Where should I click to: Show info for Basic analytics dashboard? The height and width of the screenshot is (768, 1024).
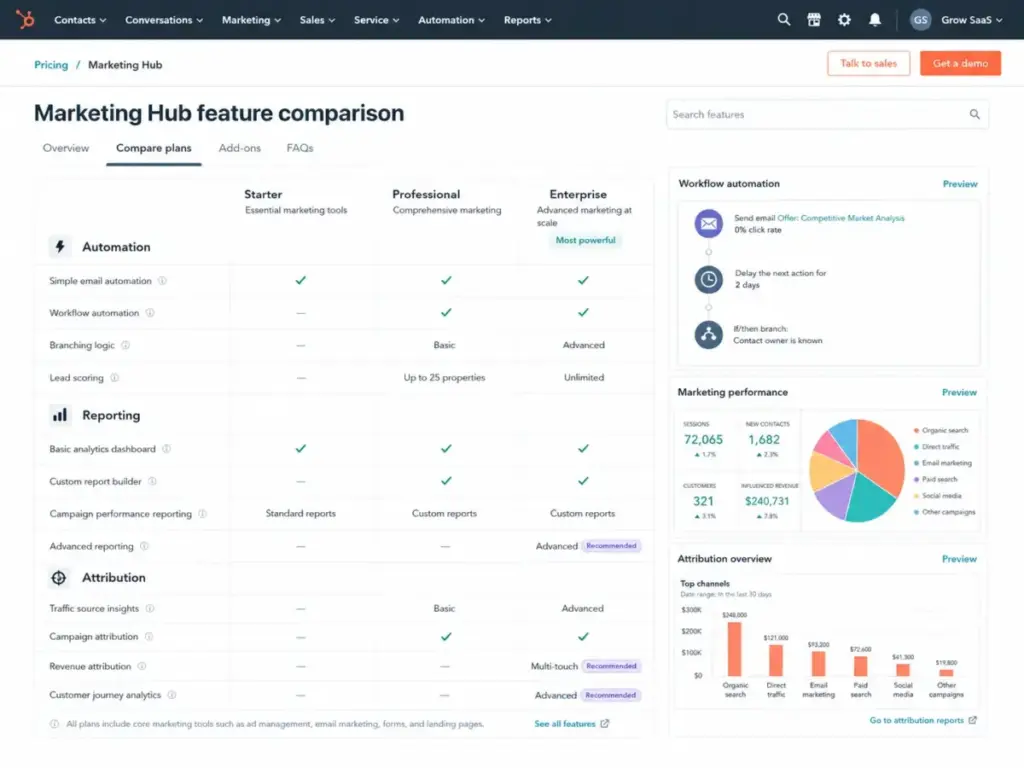[167, 449]
